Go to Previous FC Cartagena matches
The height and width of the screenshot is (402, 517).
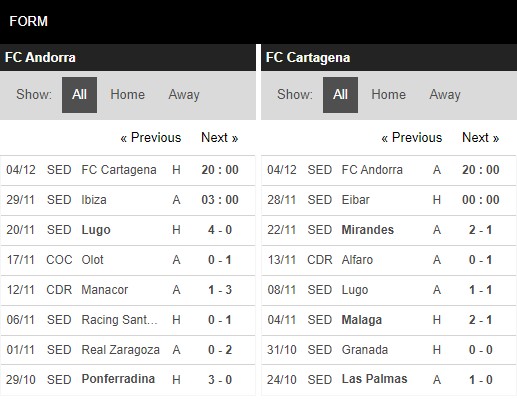click(412, 137)
